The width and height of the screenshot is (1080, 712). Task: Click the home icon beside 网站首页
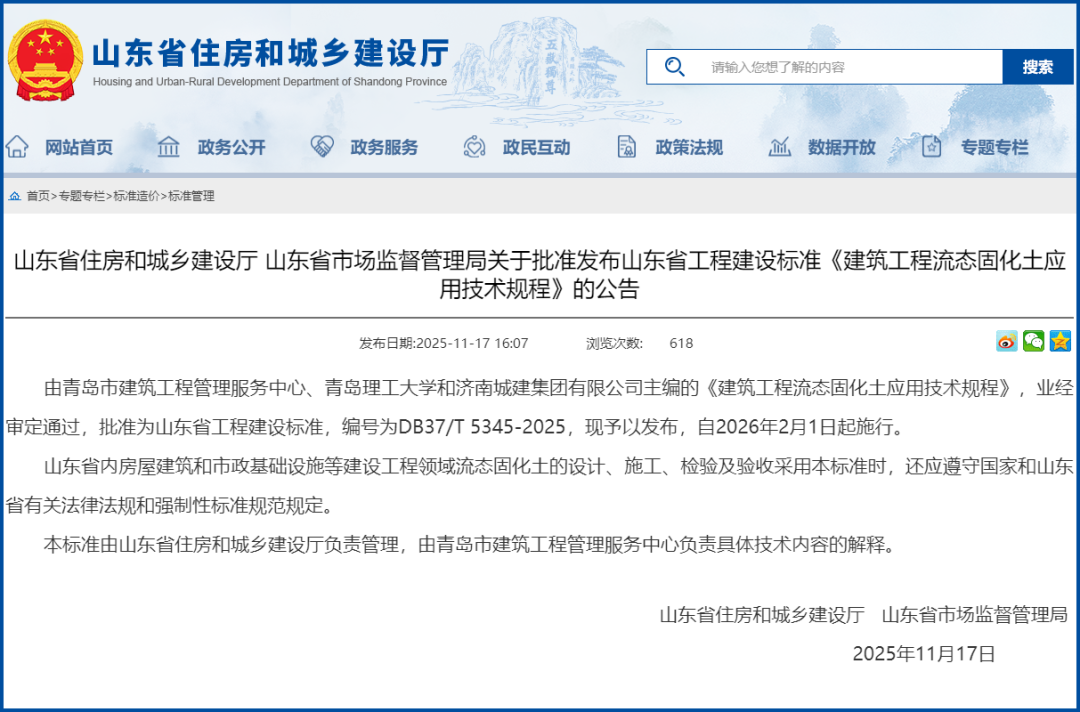17,147
